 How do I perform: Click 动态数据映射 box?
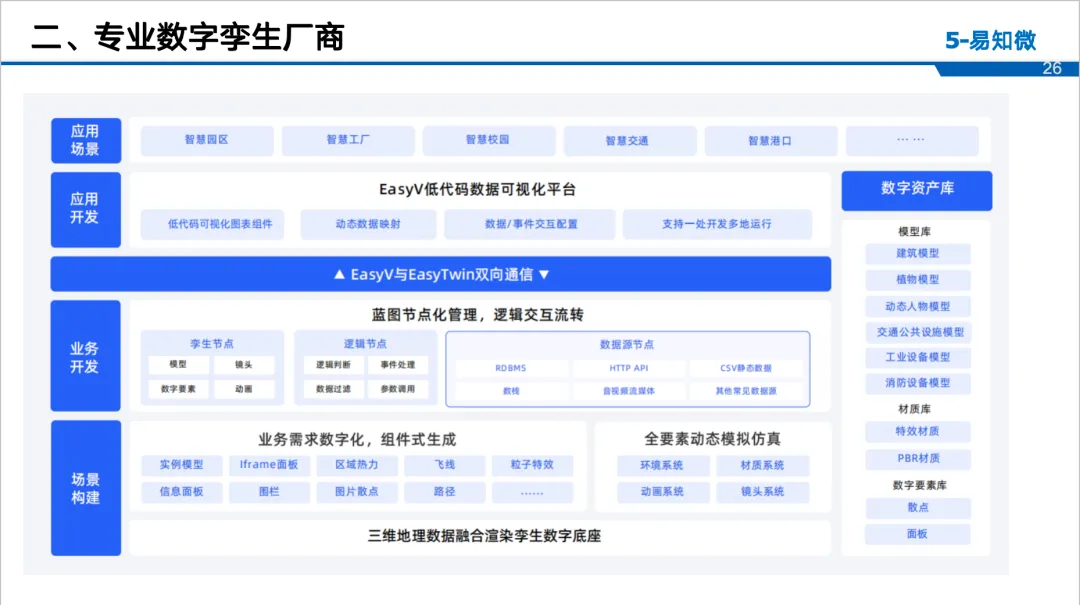368,224
